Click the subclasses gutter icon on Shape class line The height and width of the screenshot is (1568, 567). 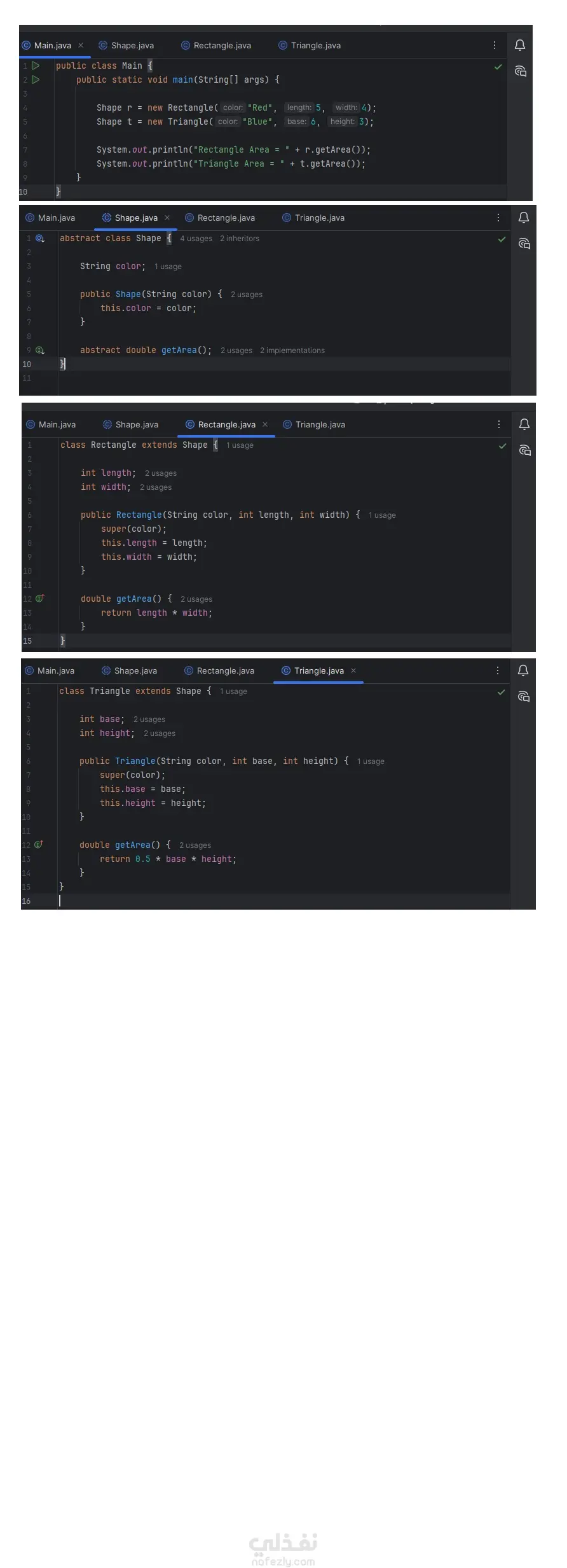pos(40,239)
